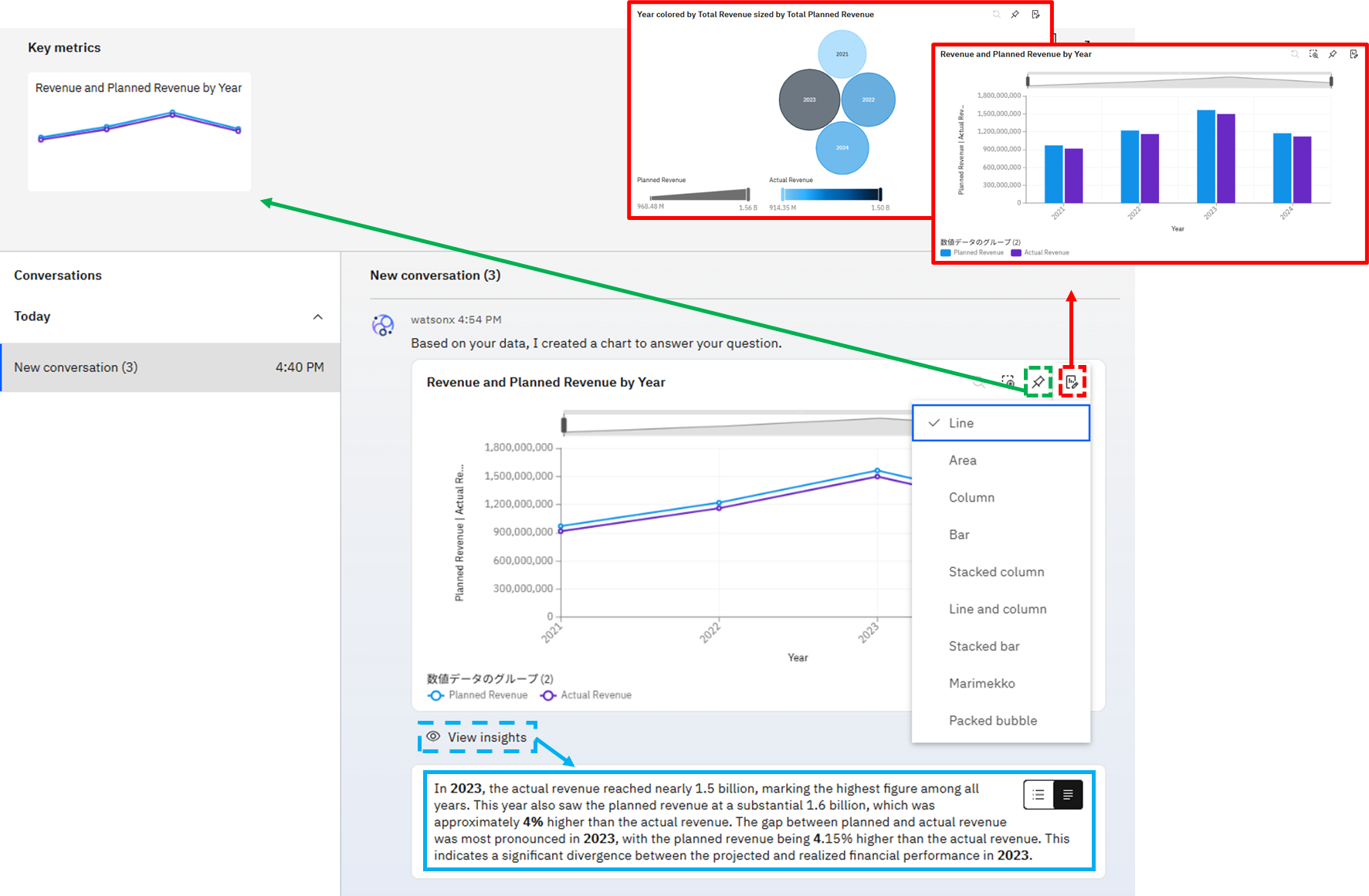Open the edit icon on the bubble chart card
Image resolution: width=1369 pixels, height=896 pixels.
point(1035,15)
